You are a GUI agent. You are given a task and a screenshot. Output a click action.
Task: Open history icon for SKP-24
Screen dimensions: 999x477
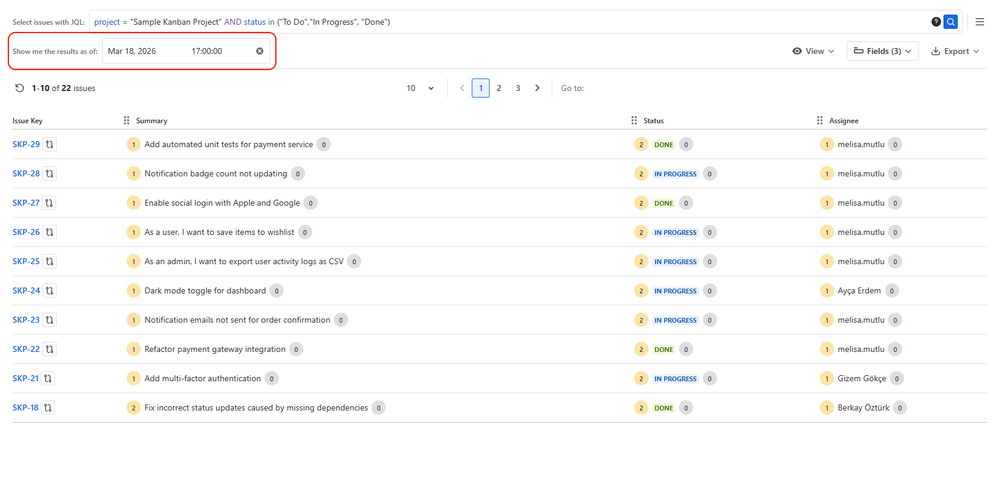(50, 290)
